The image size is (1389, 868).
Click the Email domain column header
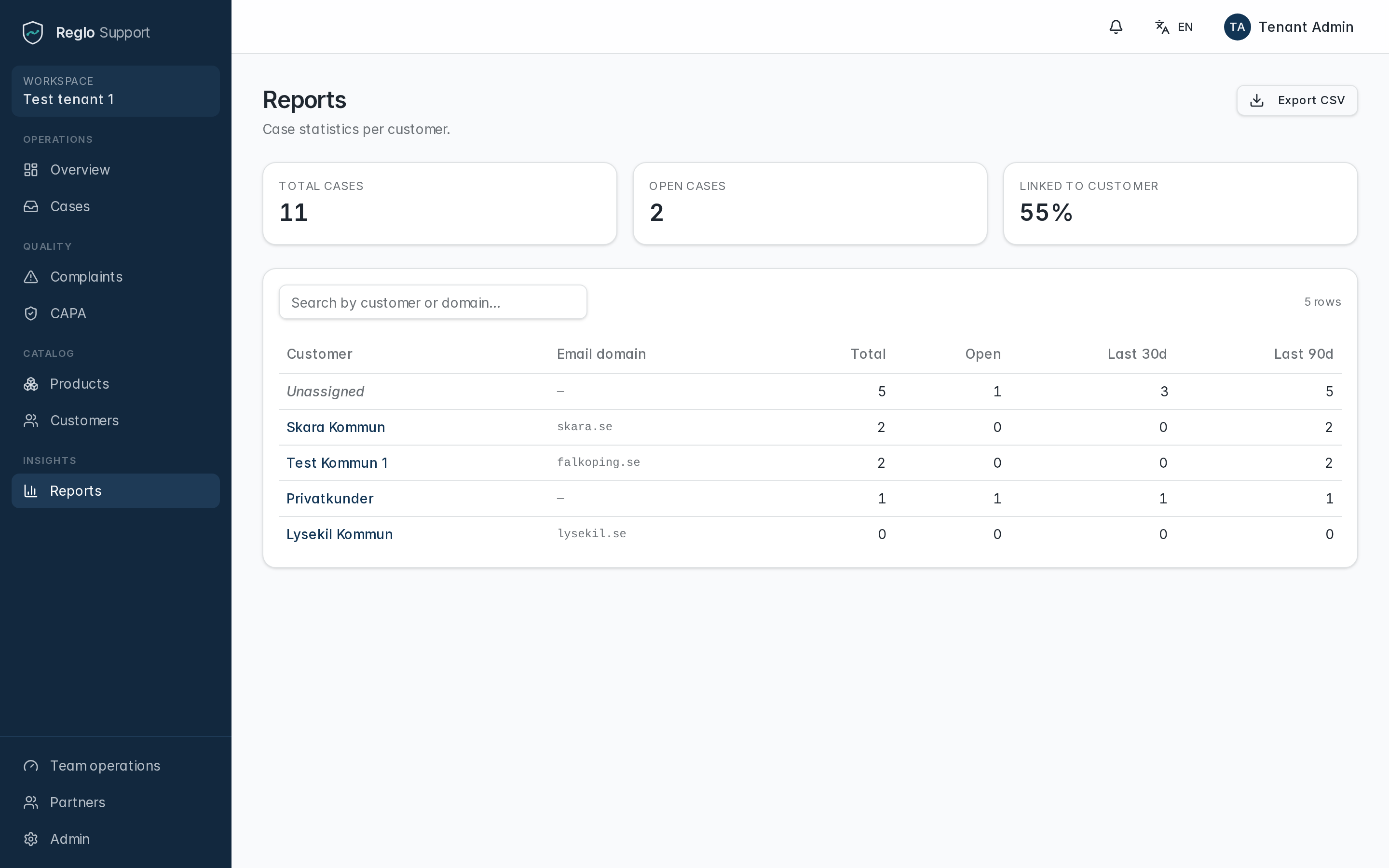coord(601,354)
